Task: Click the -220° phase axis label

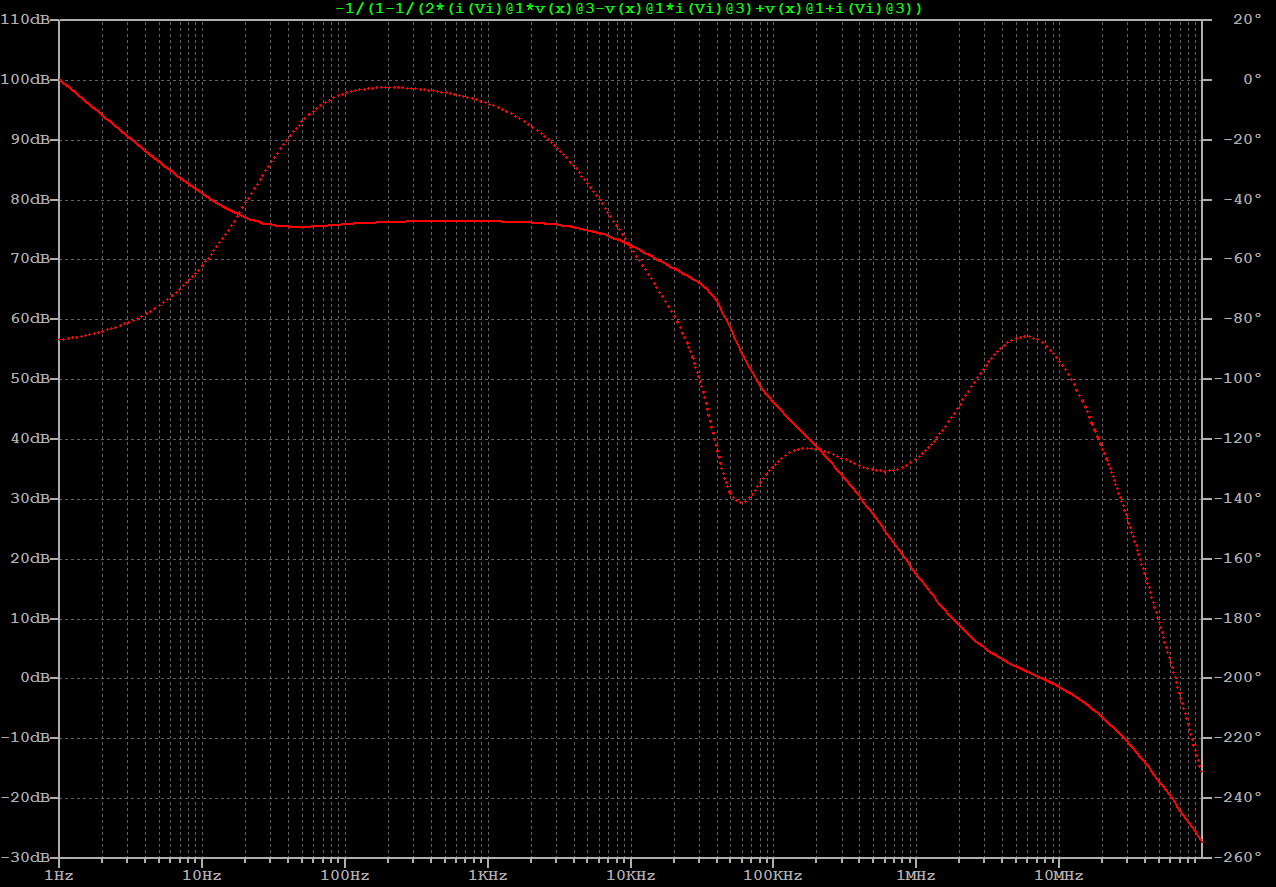Action: pos(1238,738)
